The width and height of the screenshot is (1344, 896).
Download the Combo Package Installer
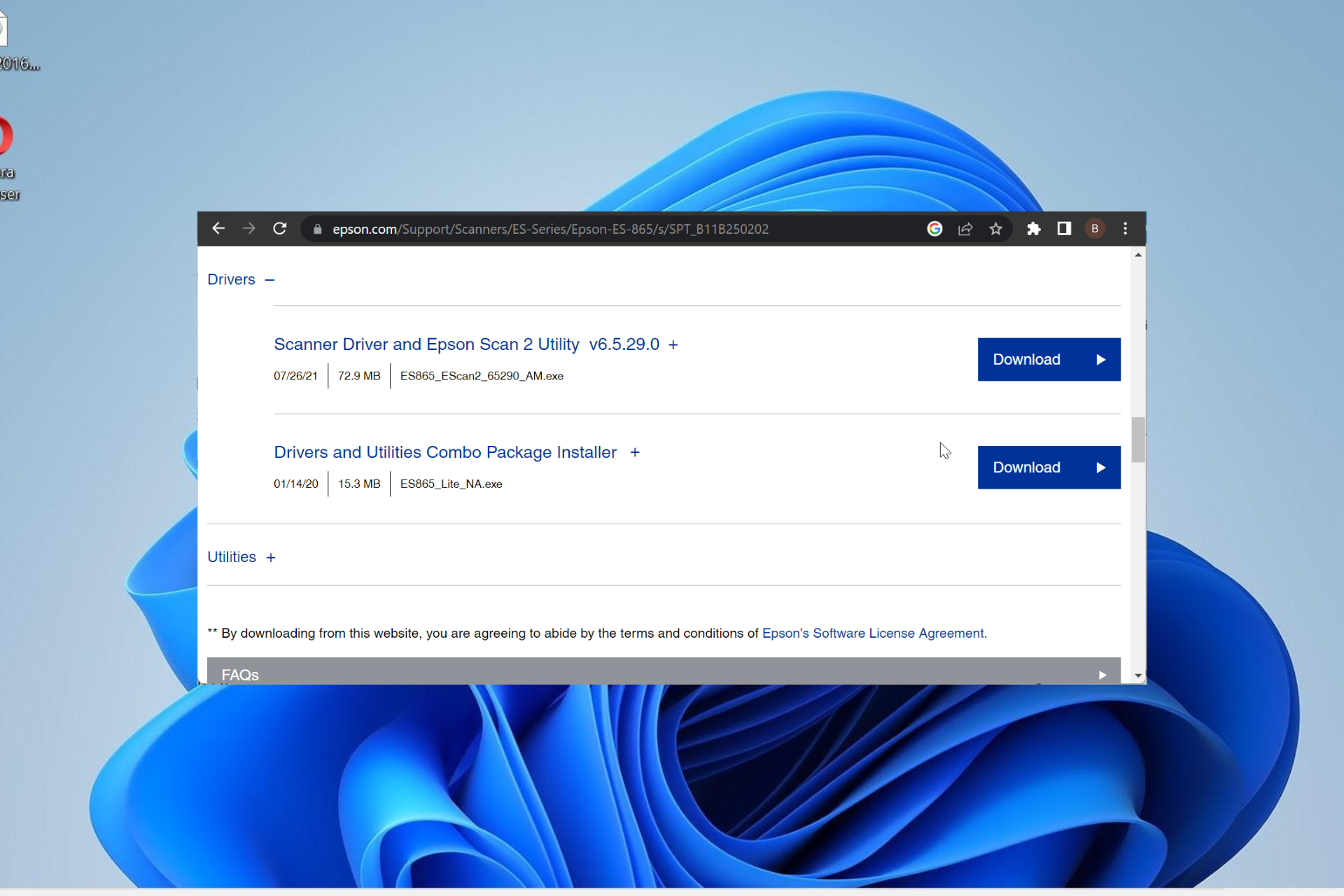click(1049, 468)
